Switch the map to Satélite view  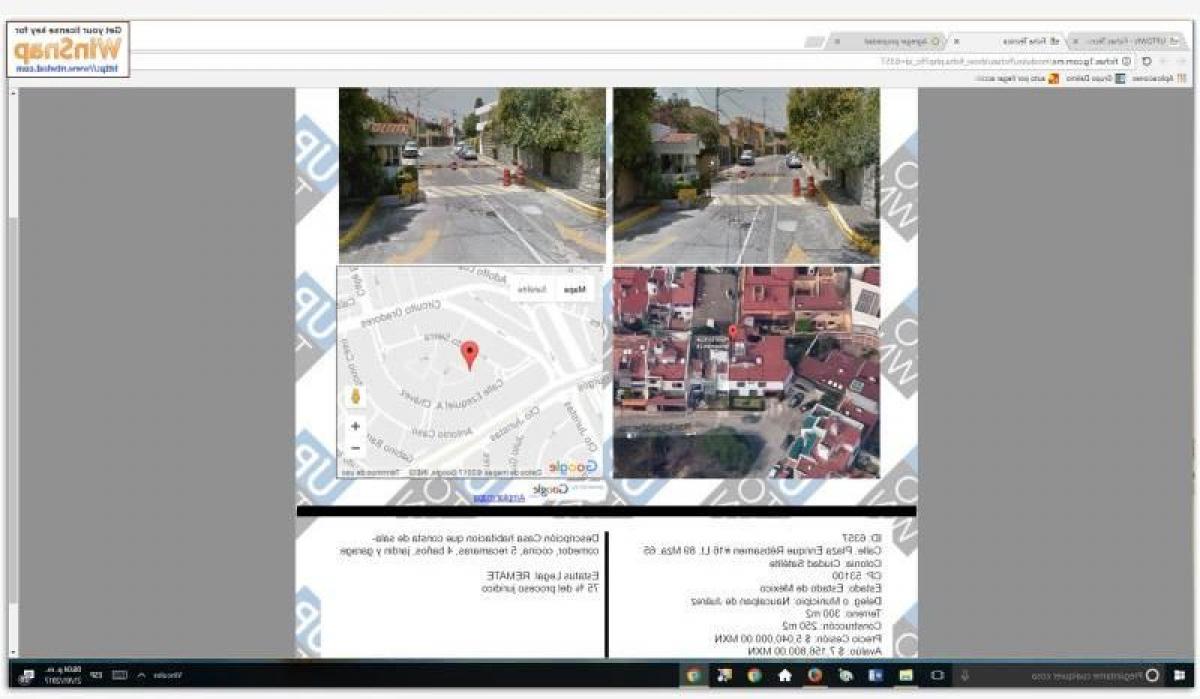pos(532,289)
